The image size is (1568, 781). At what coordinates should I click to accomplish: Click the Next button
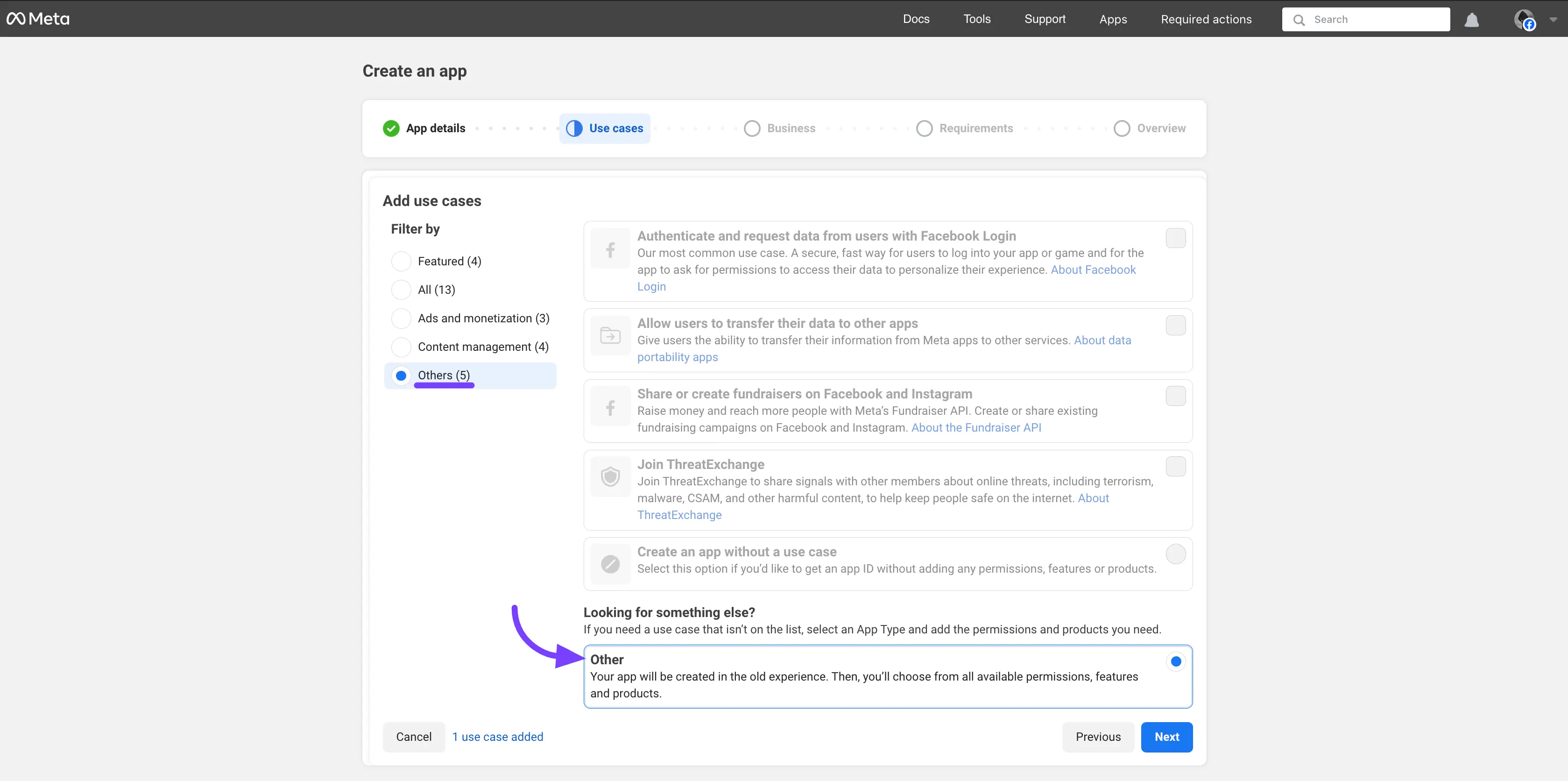pyautogui.click(x=1166, y=737)
